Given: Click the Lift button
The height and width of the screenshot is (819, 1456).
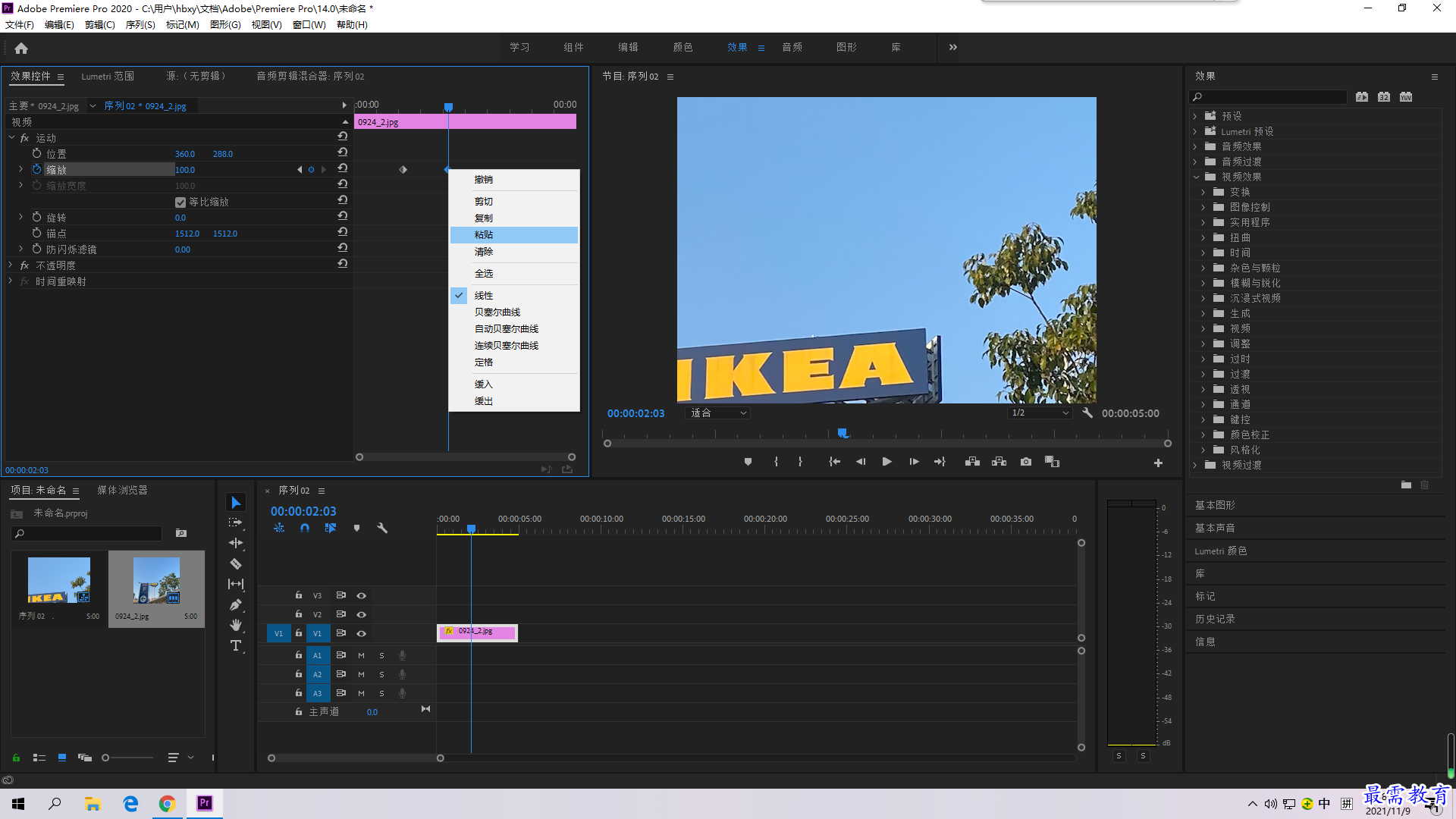Looking at the screenshot, I should point(972,462).
